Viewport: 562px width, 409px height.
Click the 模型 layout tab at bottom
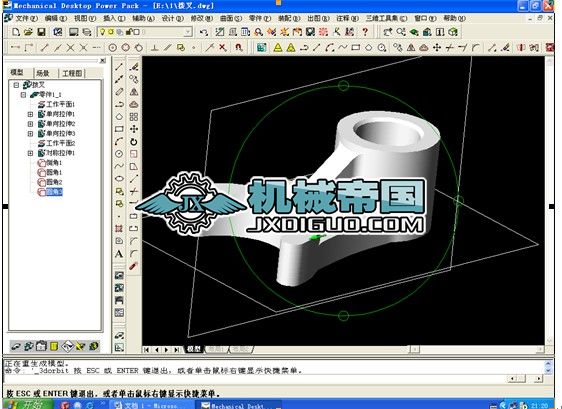click(x=194, y=349)
